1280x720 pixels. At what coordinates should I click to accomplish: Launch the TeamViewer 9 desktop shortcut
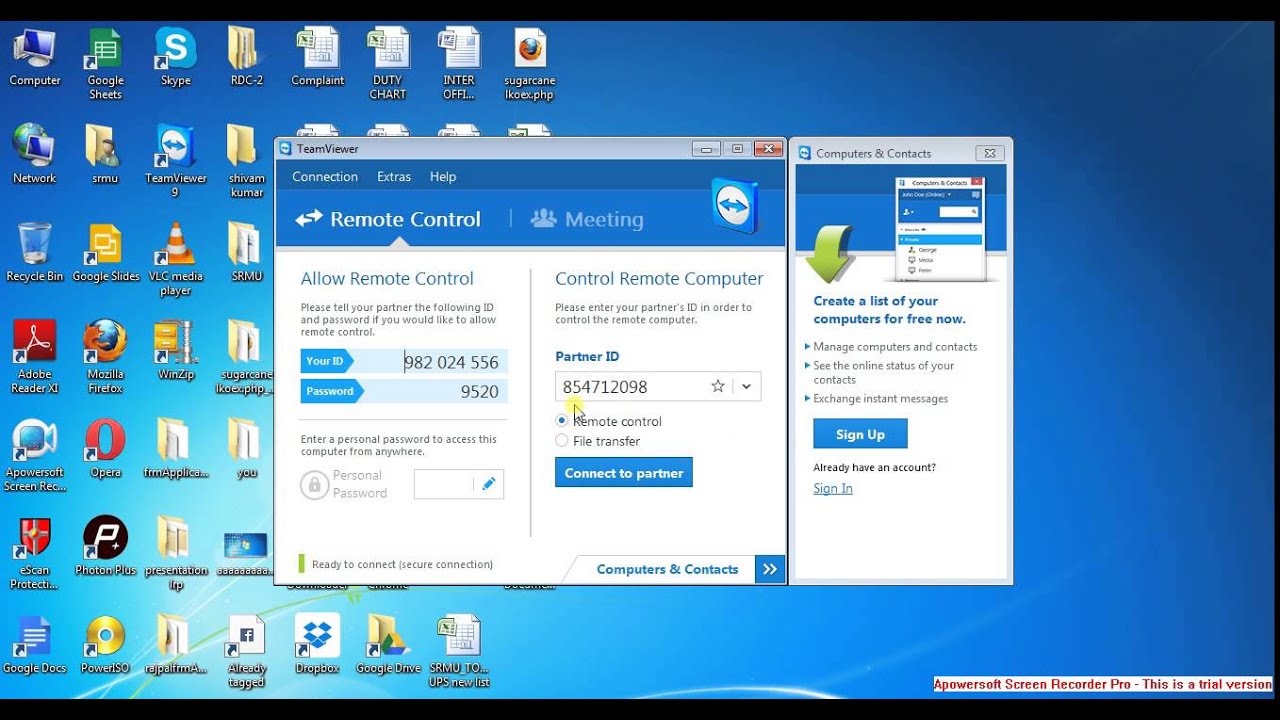[175, 162]
